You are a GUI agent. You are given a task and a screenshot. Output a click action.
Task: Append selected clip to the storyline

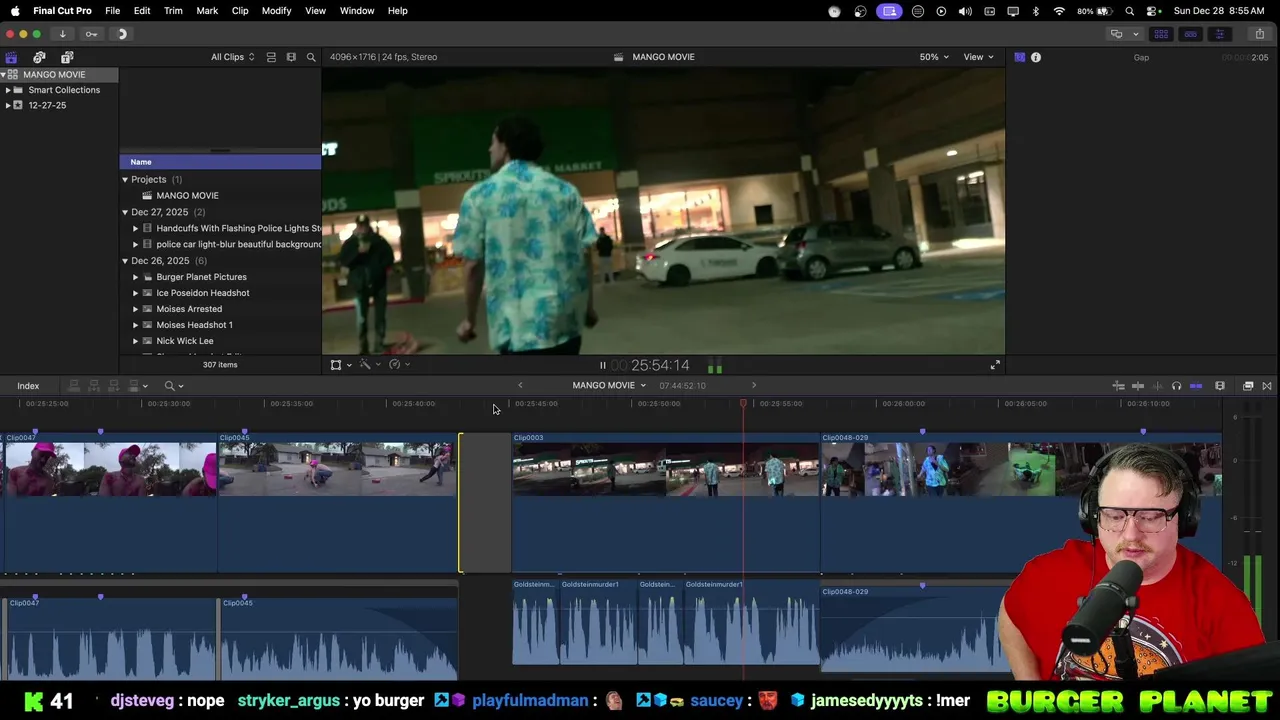(x=114, y=386)
